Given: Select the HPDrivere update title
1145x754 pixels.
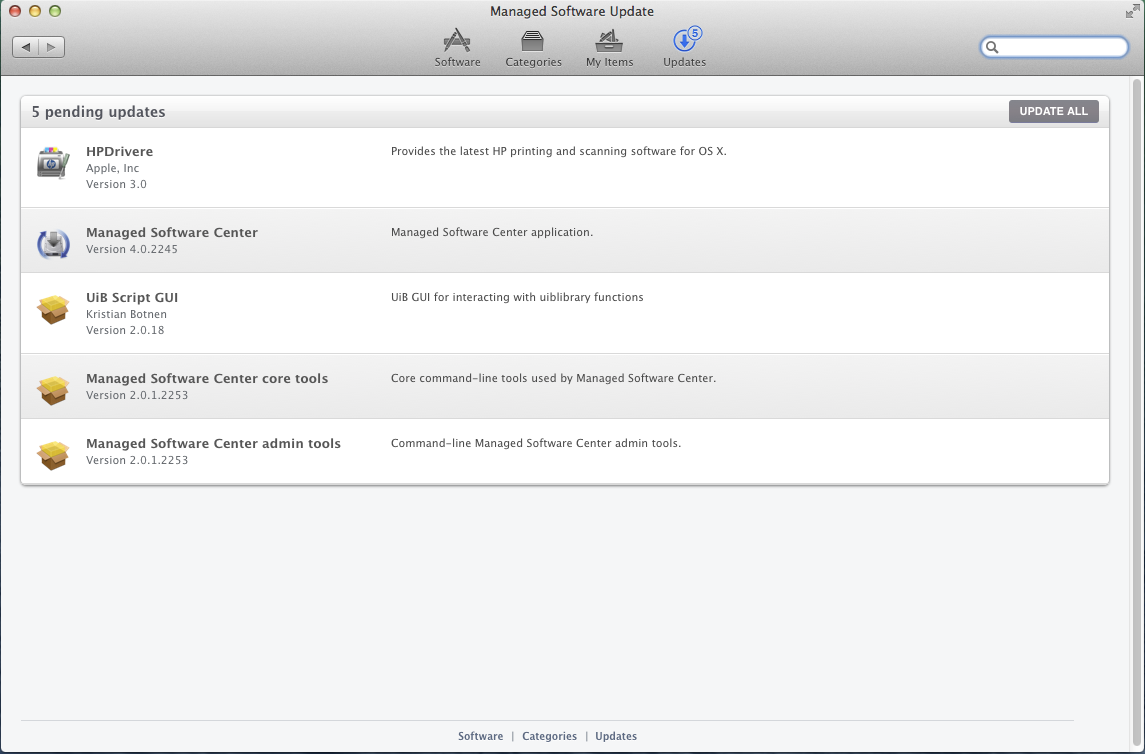Looking at the screenshot, I should 119,152.
